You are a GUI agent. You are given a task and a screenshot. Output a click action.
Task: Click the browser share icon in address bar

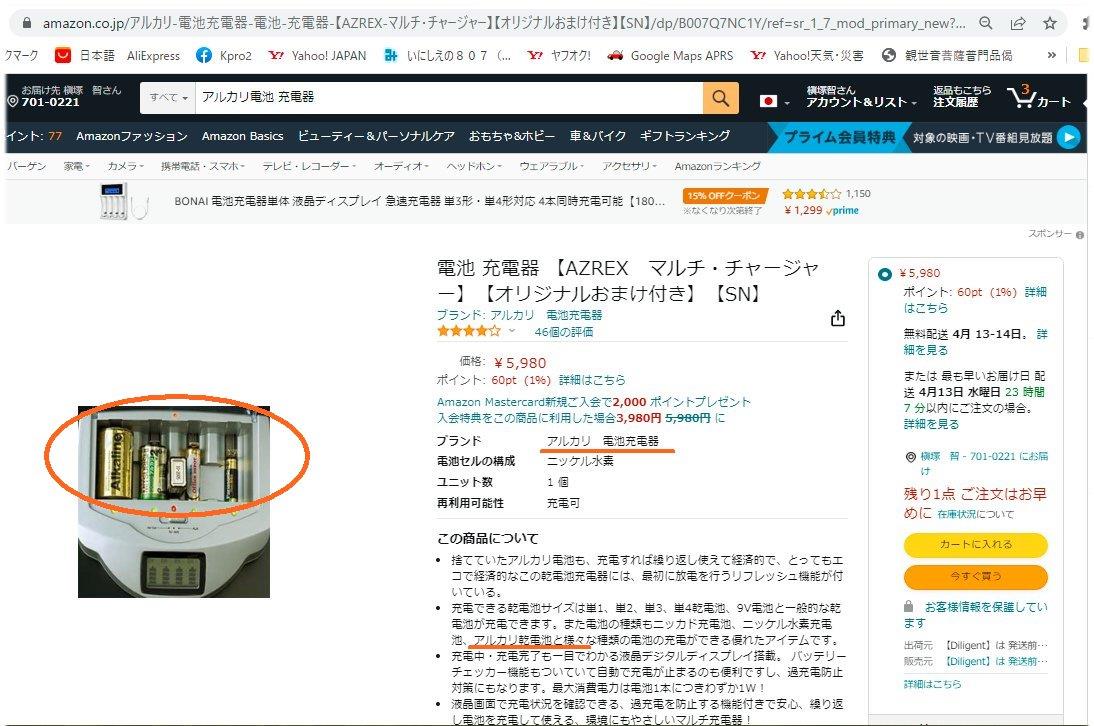pos(1018,23)
